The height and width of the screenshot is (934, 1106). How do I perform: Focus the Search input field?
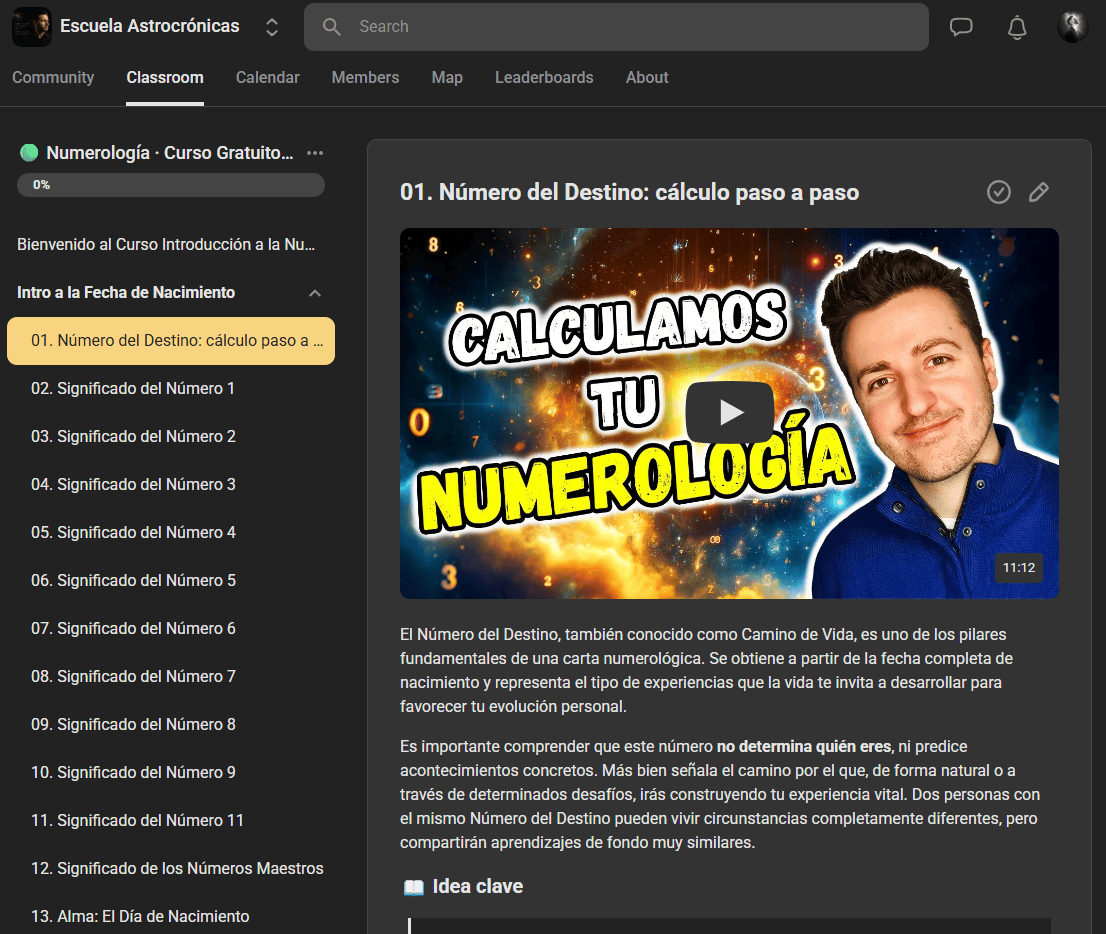click(616, 27)
